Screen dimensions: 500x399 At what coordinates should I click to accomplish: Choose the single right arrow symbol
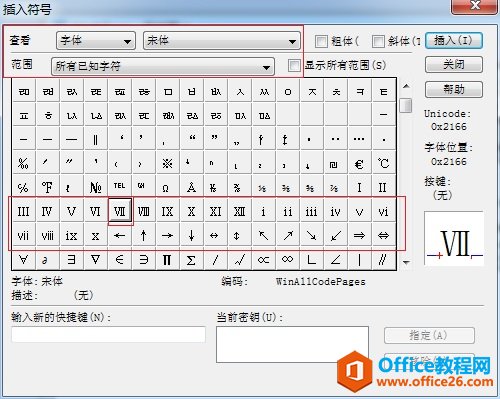pyautogui.click(x=168, y=235)
